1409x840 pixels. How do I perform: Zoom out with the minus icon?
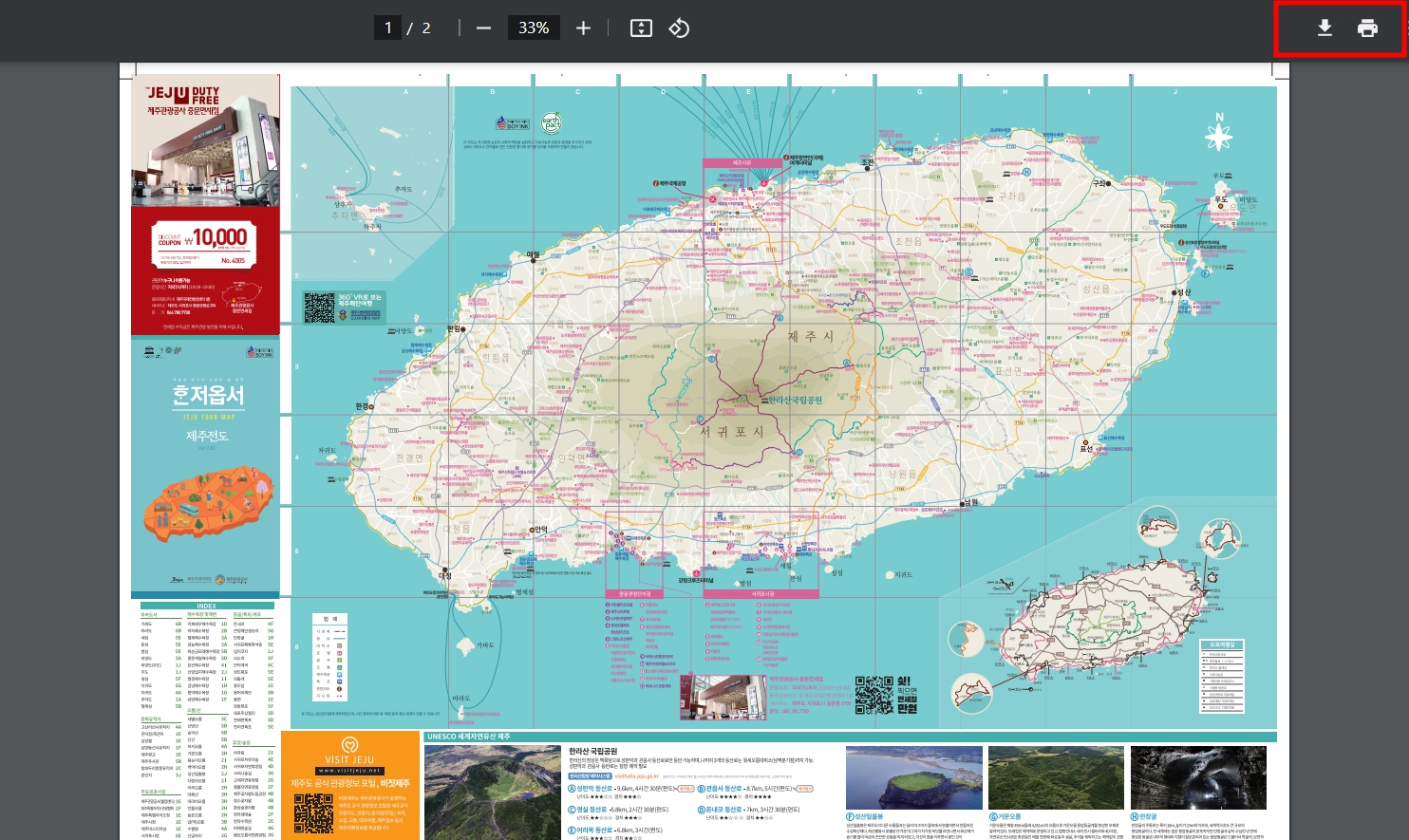[483, 28]
